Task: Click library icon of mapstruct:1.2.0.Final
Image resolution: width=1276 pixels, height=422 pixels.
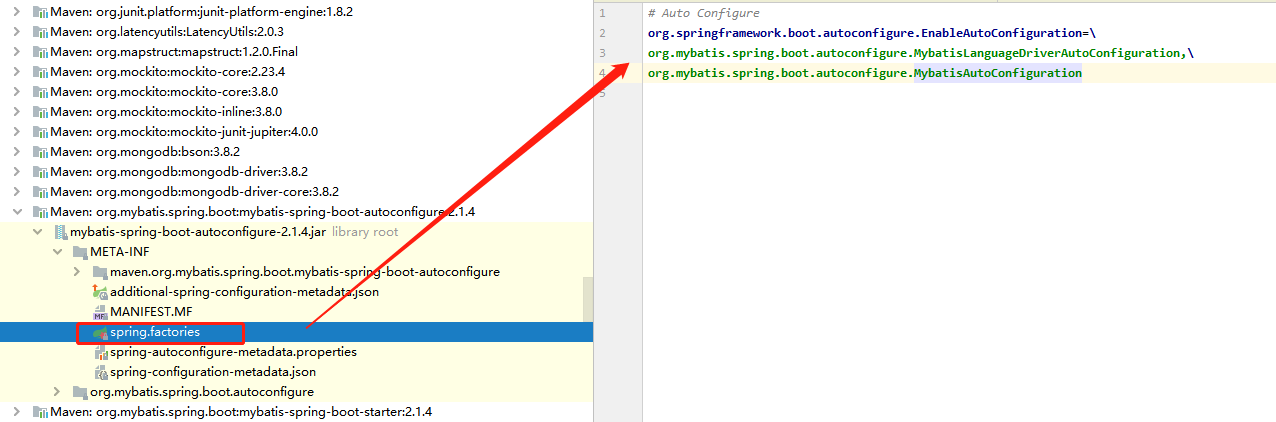Action: click(x=40, y=52)
